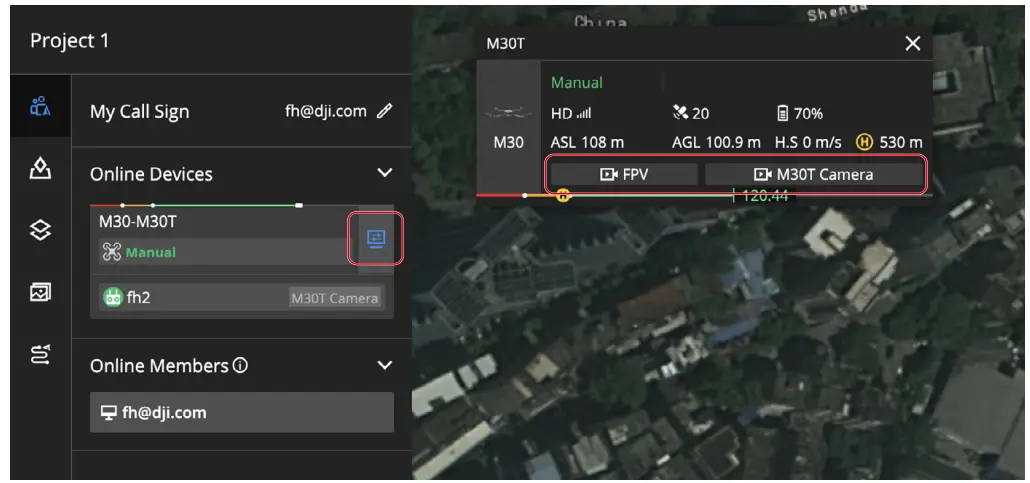
Task: Click the Project 1 title
Action: (x=70, y=41)
